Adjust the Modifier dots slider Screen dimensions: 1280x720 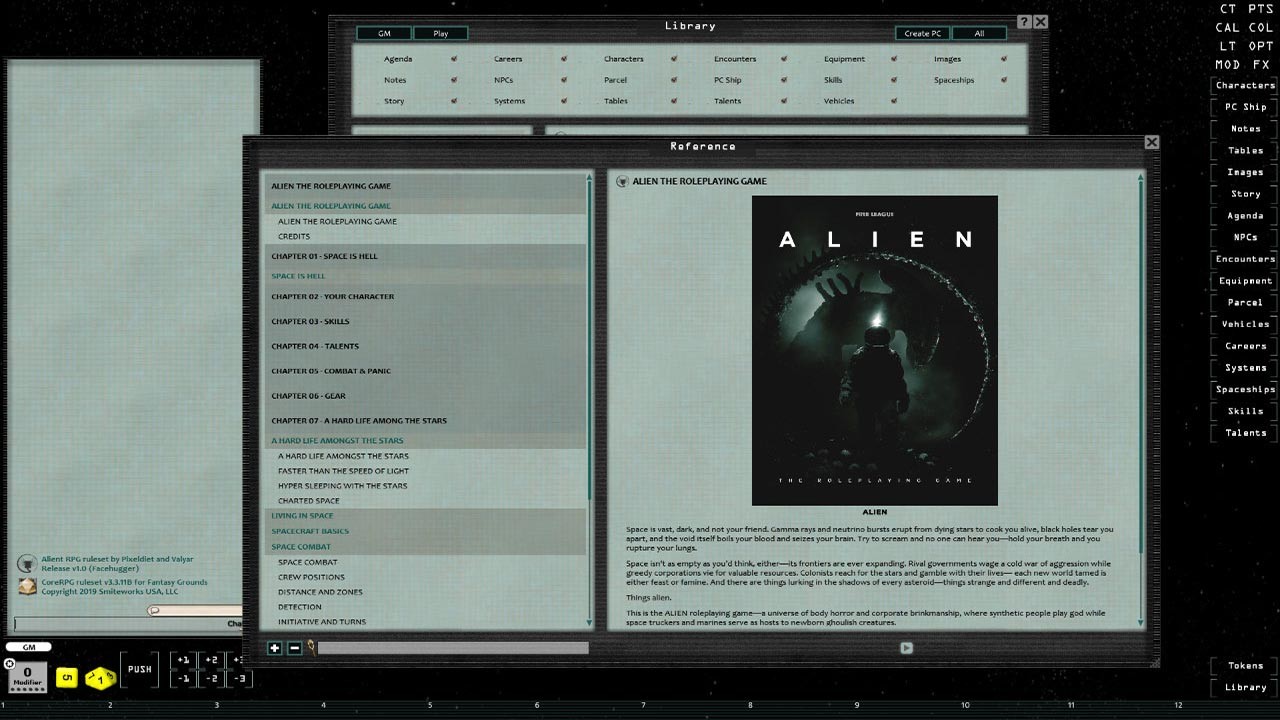(x=27, y=689)
